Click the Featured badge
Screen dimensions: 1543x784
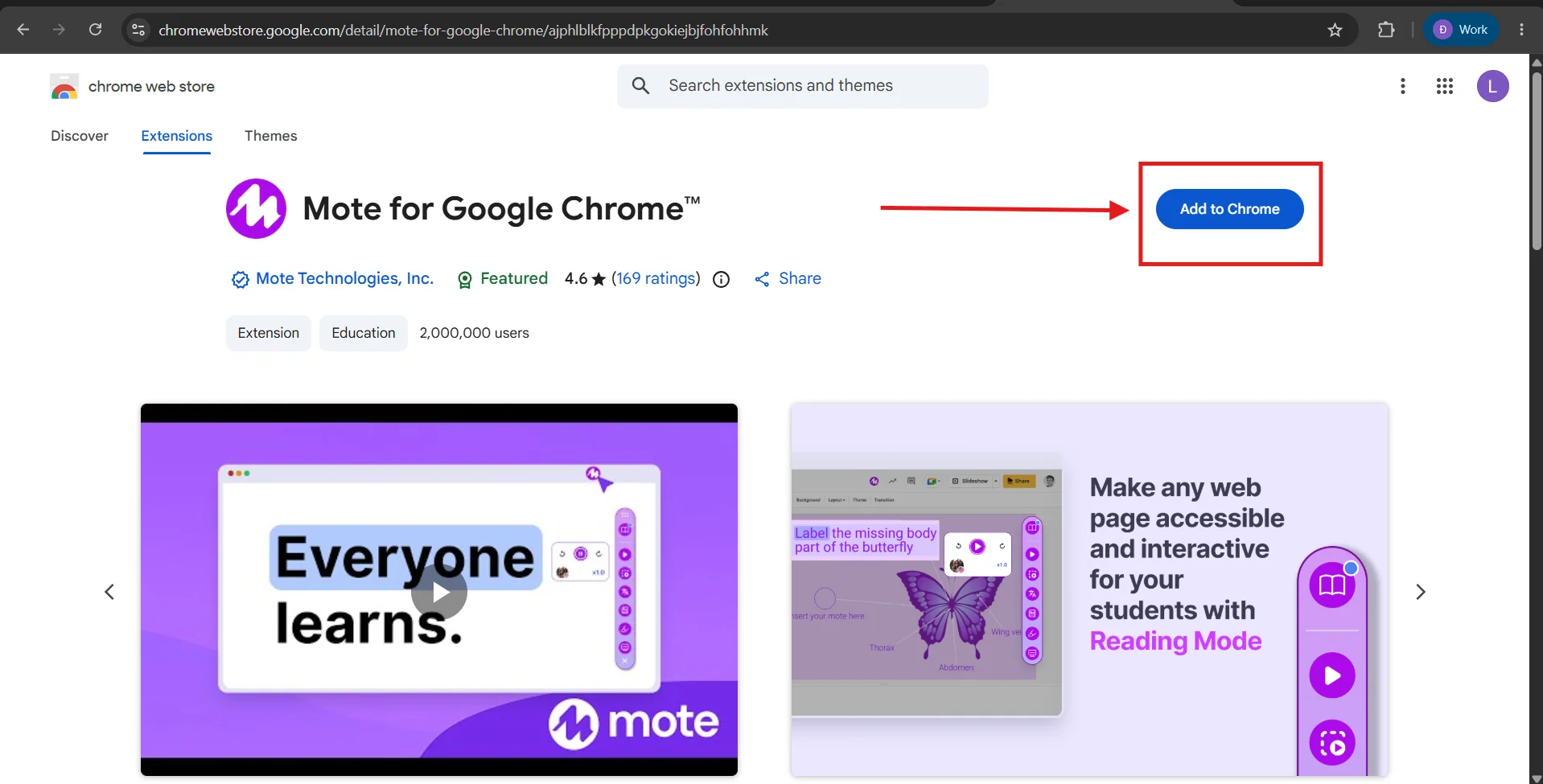point(503,278)
